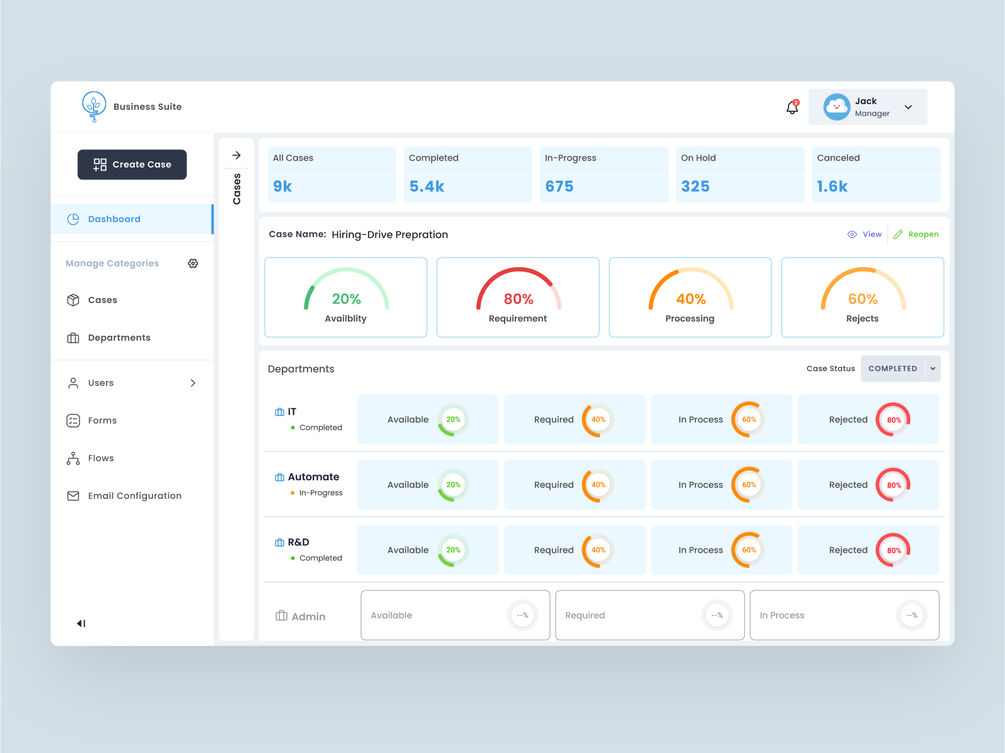Click the Cases cube icon in sidebar

[x=73, y=300]
